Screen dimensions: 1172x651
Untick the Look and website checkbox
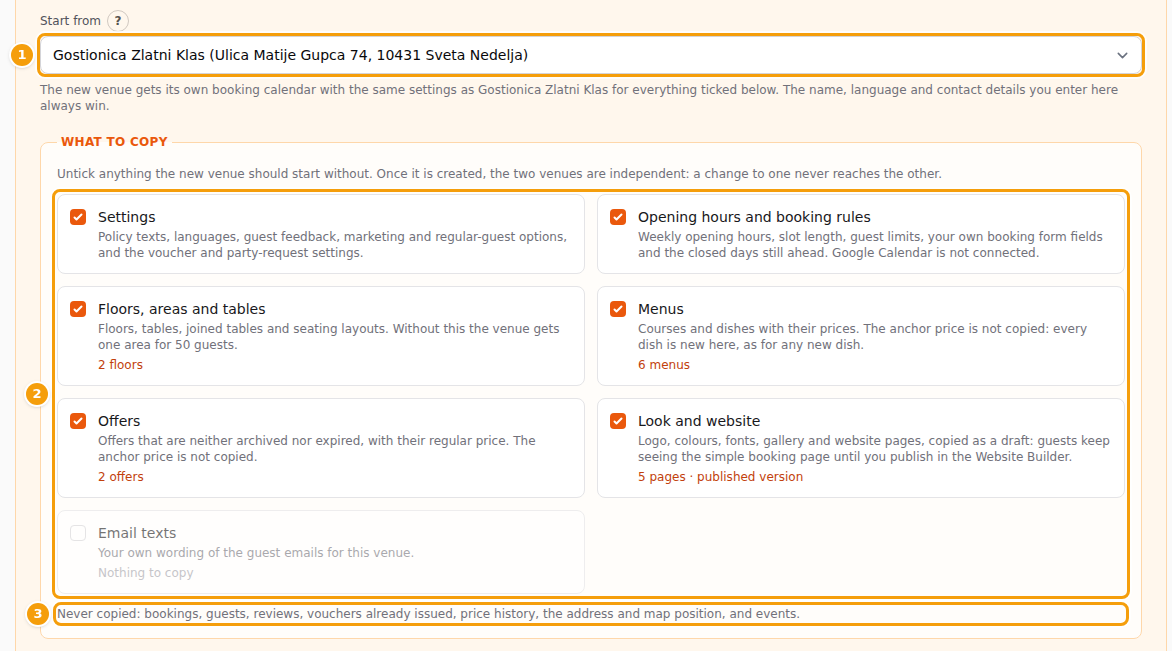(x=618, y=421)
